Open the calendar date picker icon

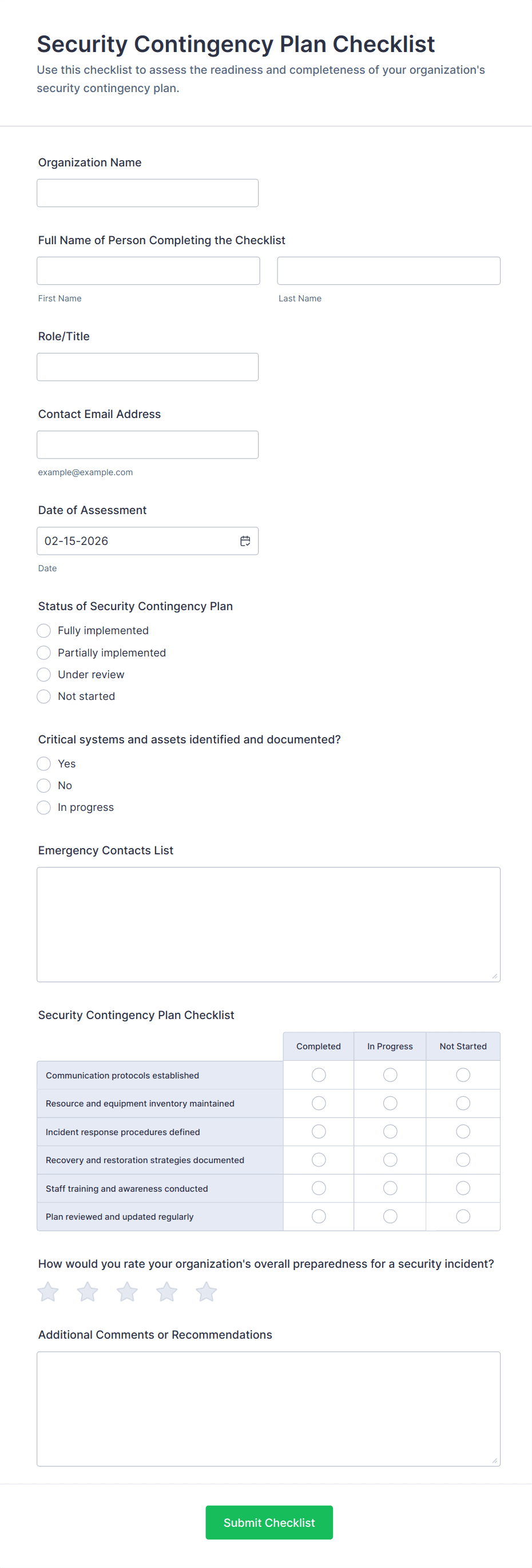(x=245, y=540)
